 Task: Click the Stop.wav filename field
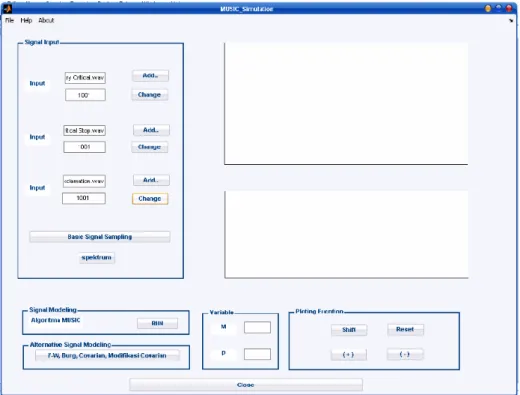(x=84, y=130)
